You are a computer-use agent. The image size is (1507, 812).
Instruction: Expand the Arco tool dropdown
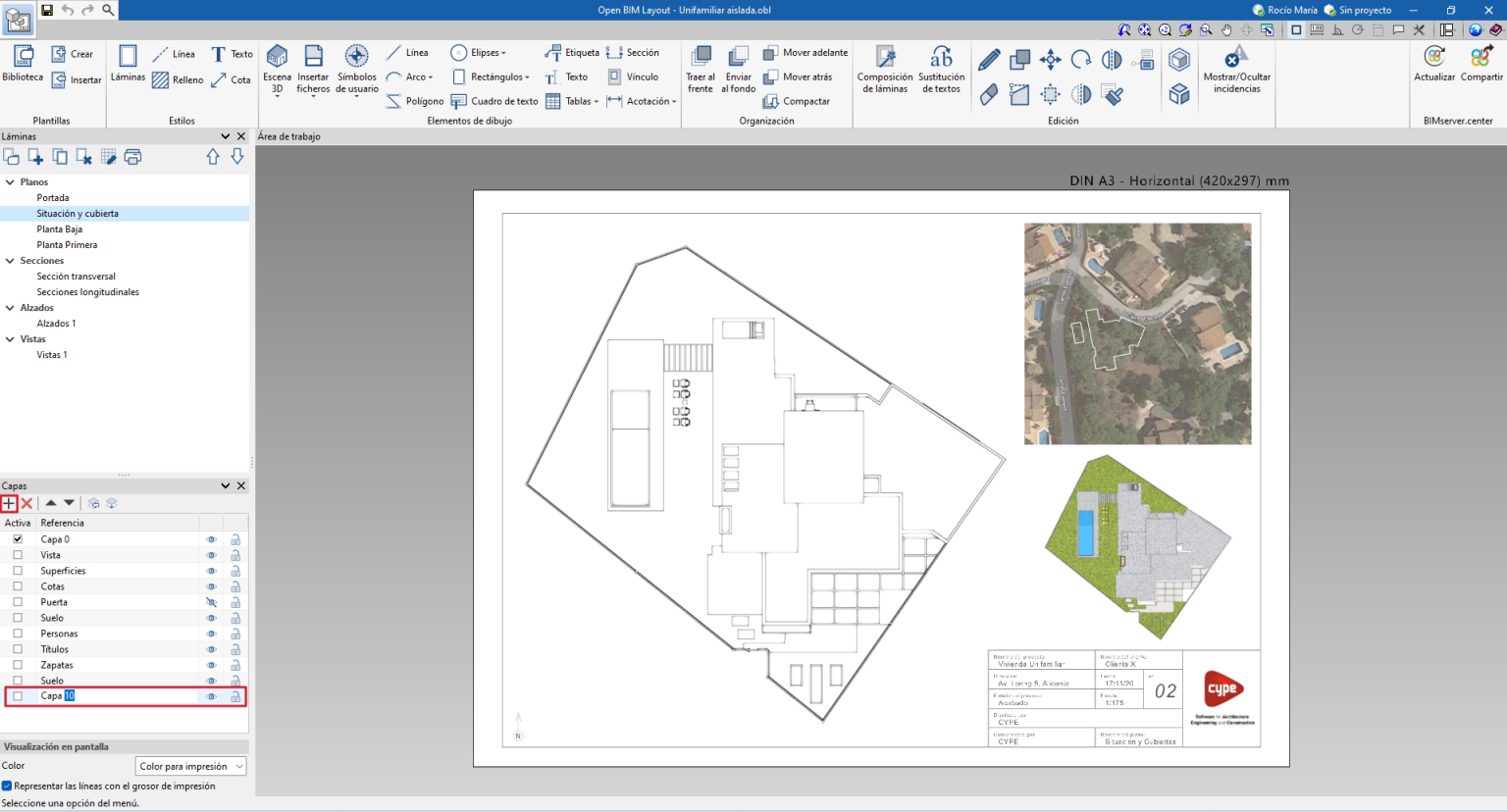coord(429,76)
